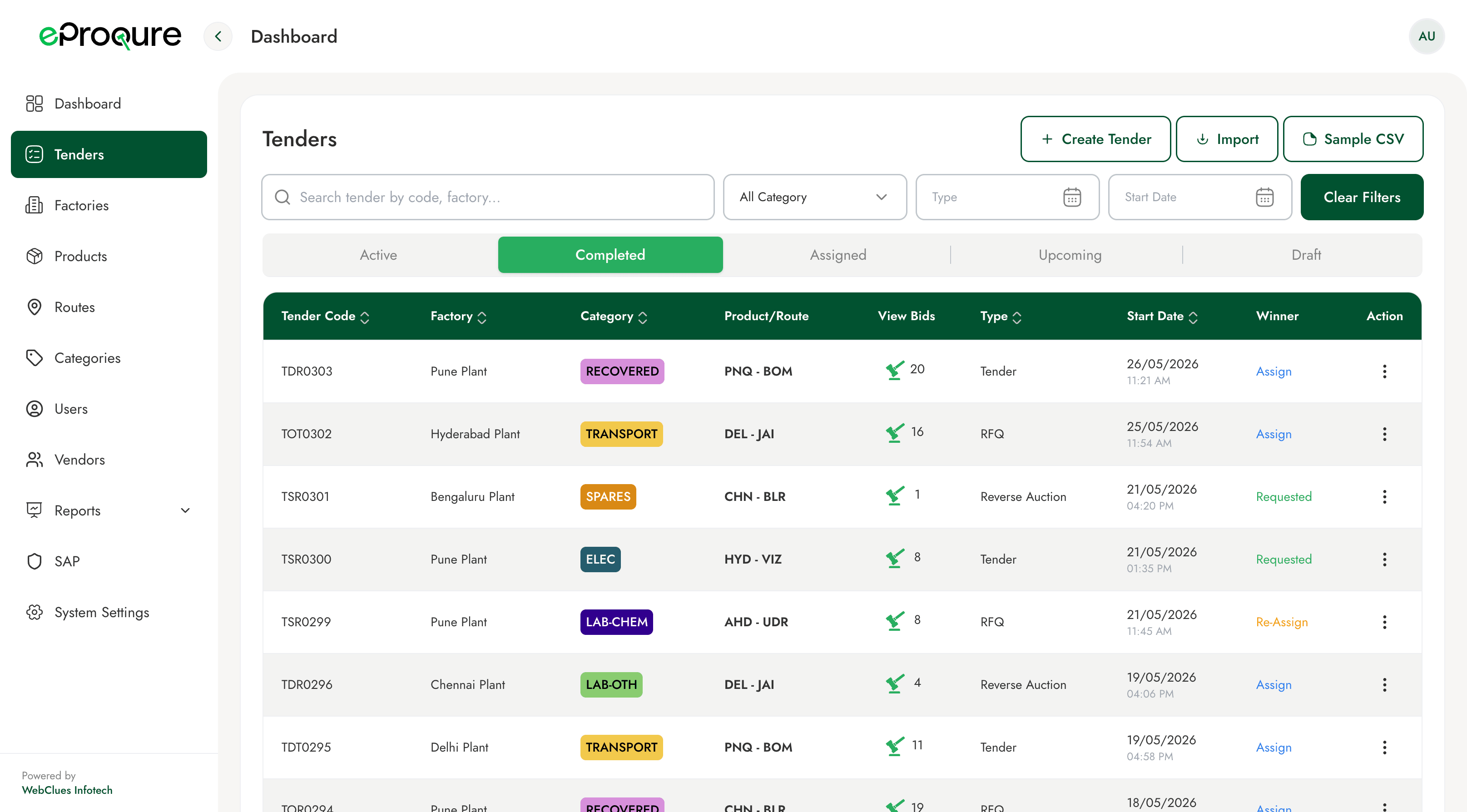This screenshot has height=812, width=1467.
Task: Click the Import button
Action: tap(1227, 139)
